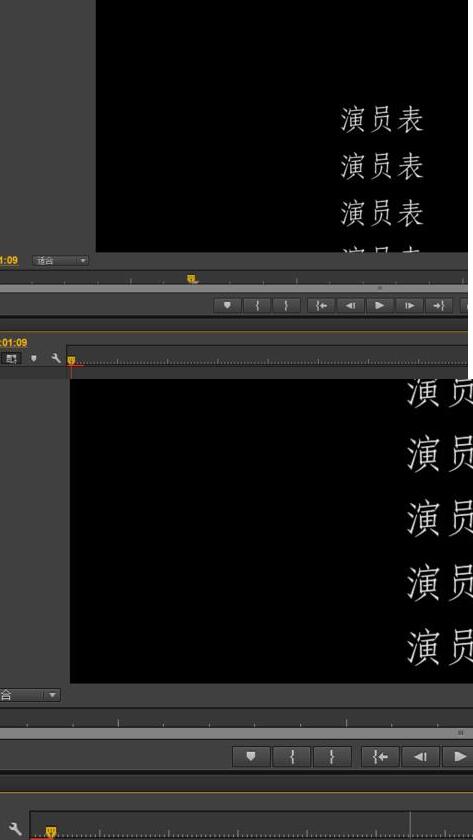Click Add Marker button in the first program monitor
This screenshot has width=473, height=840.
[x=227, y=305]
